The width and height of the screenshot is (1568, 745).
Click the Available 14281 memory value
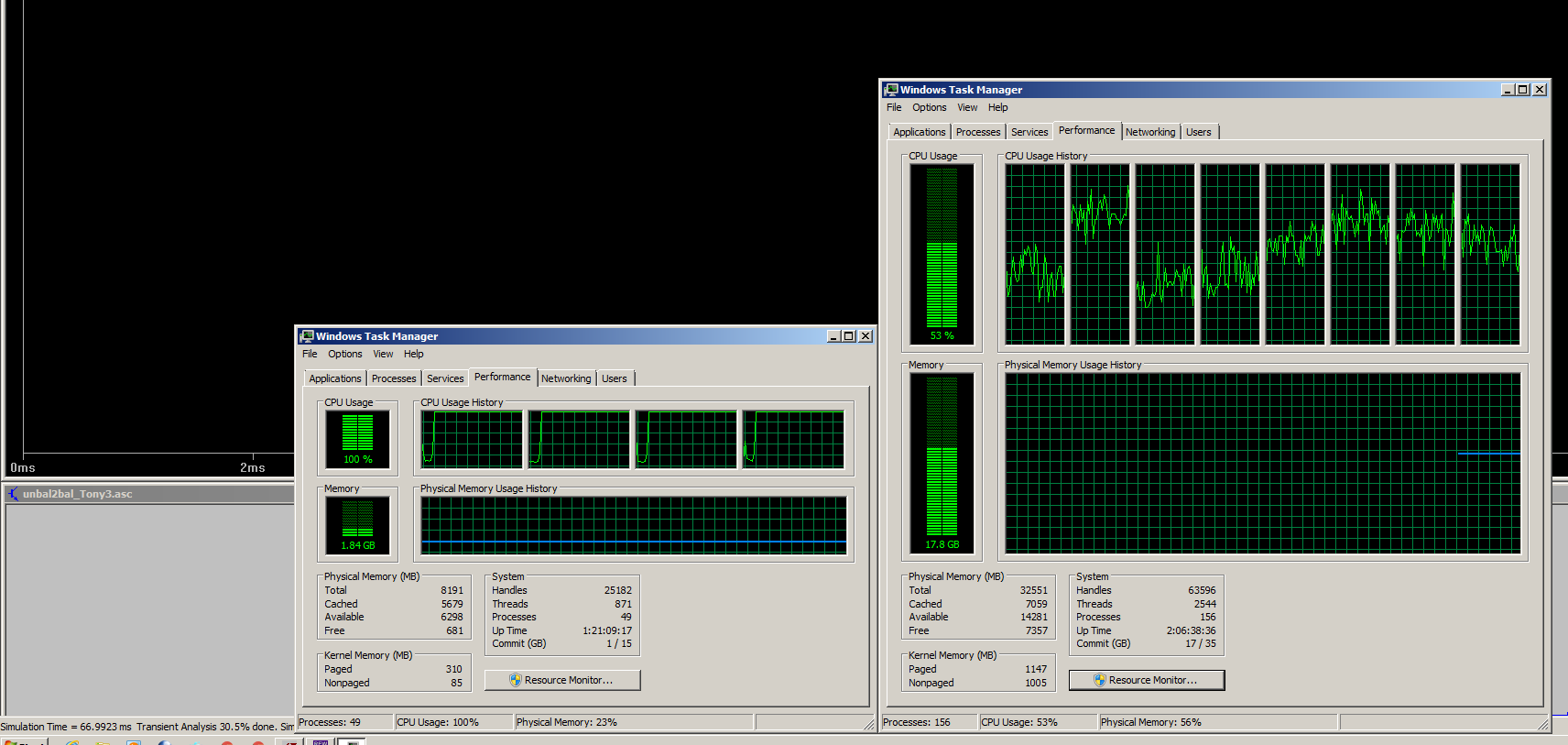pyautogui.click(x=1034, y=617)
